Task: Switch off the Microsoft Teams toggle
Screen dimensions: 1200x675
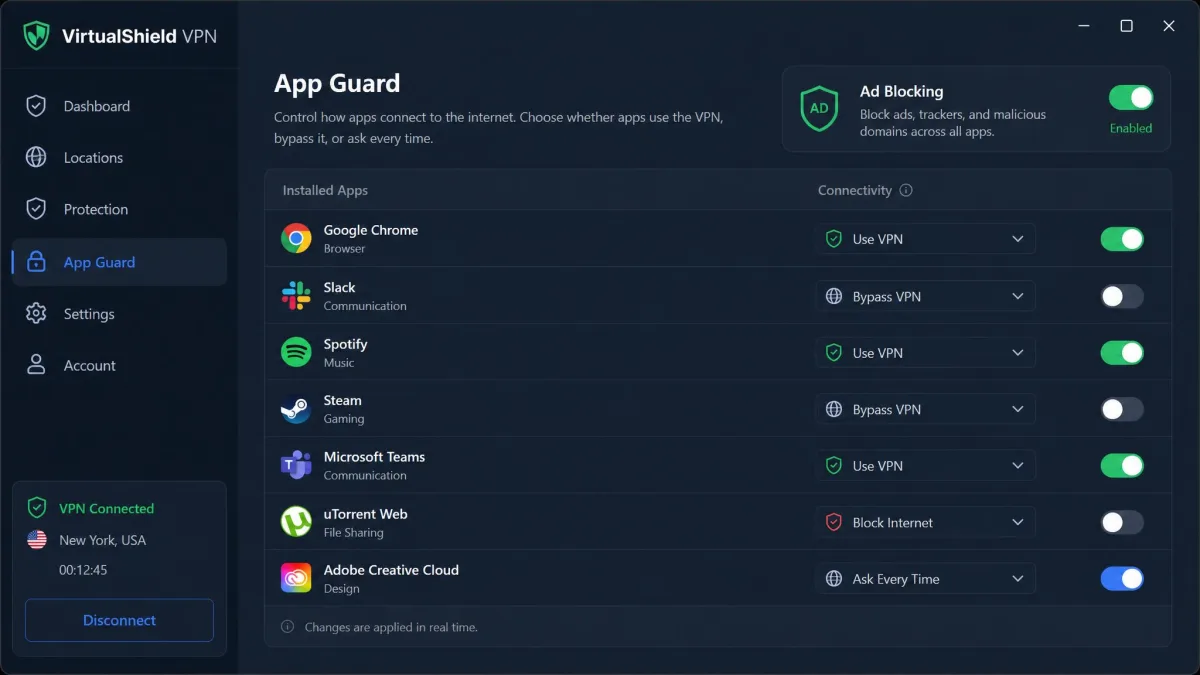Action: tap(1122, 465)
